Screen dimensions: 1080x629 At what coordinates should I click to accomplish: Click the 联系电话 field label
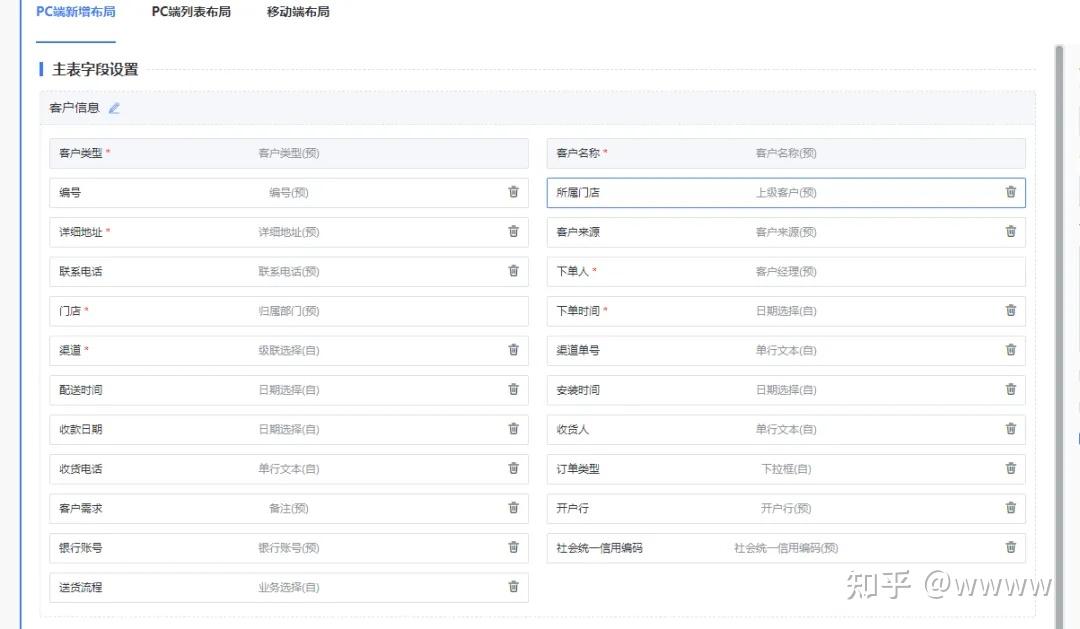coord(81,271)
